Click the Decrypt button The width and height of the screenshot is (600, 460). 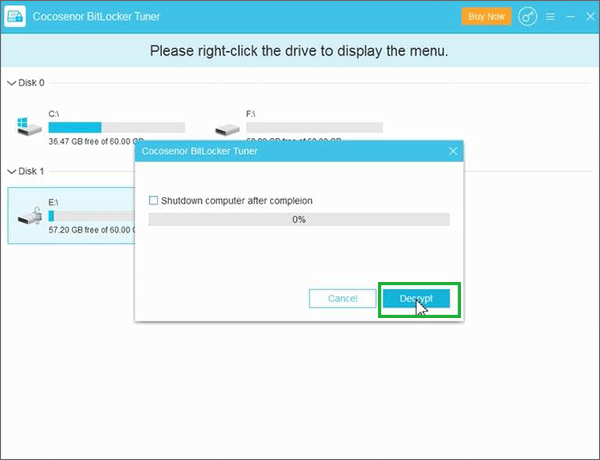(416, 298)
